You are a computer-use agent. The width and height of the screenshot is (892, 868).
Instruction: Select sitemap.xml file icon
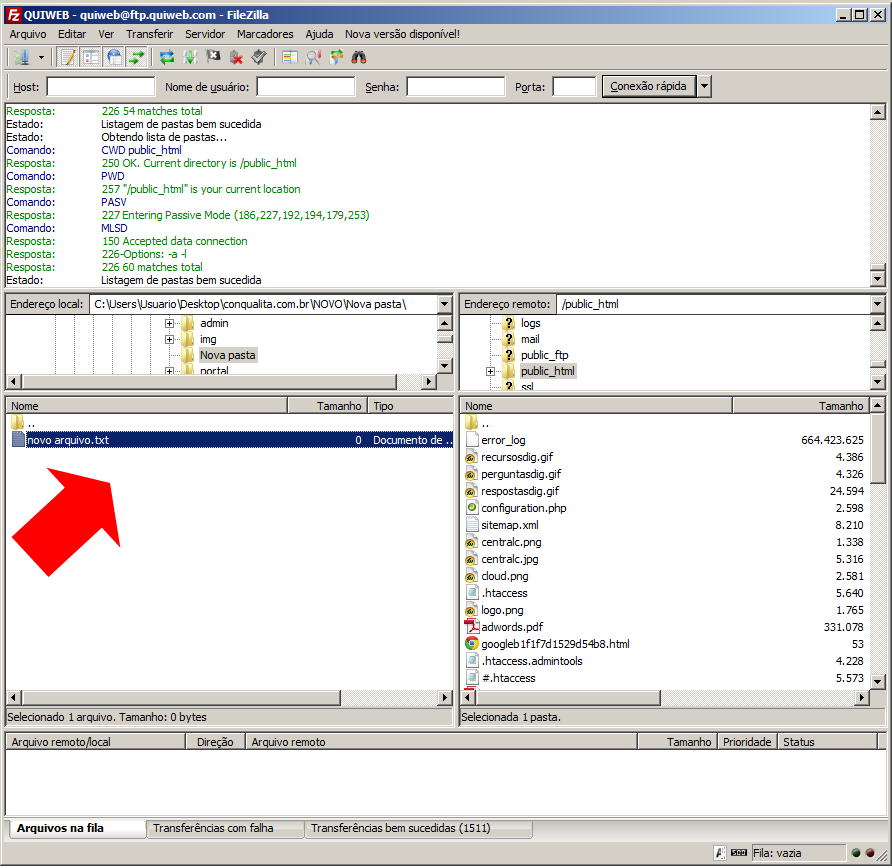click(x=472, y=525)
